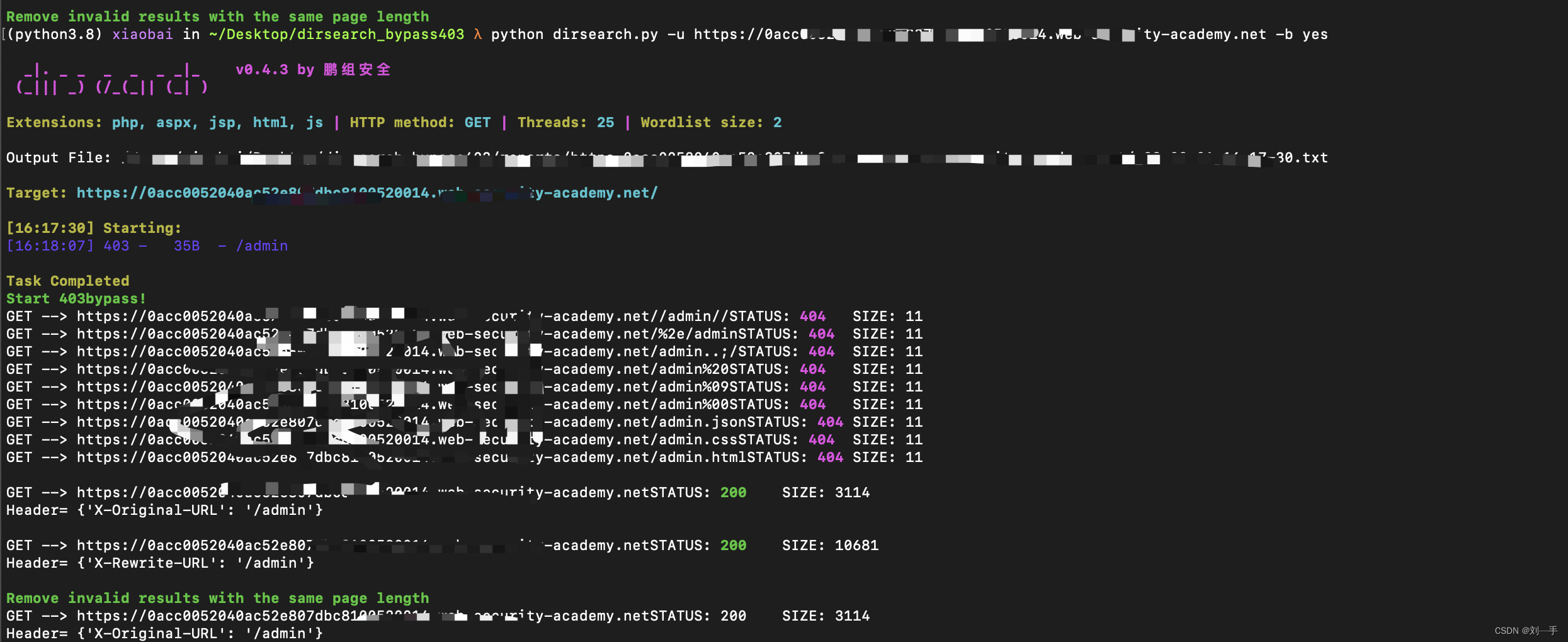
Task: Click the final white 'STATUS: 200 SIZE: 3114' row
Action: click(438, 616)
